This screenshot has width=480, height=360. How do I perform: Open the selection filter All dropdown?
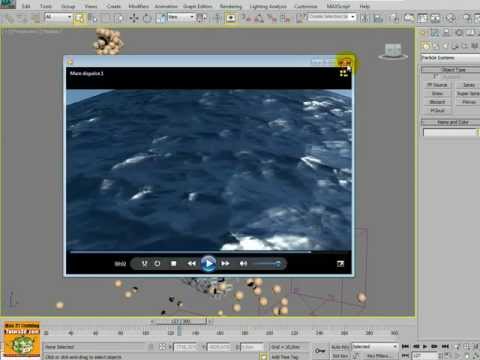58,17
